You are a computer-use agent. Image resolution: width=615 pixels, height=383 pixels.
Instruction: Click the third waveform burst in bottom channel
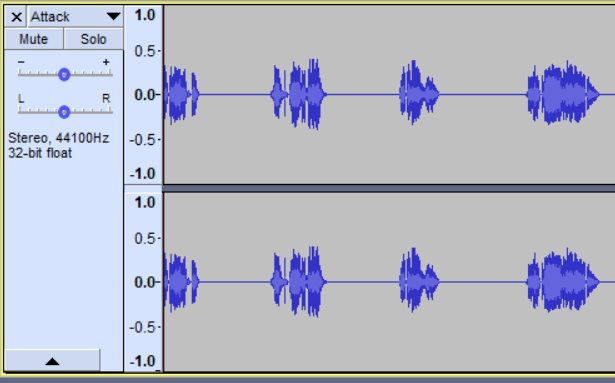419,281
